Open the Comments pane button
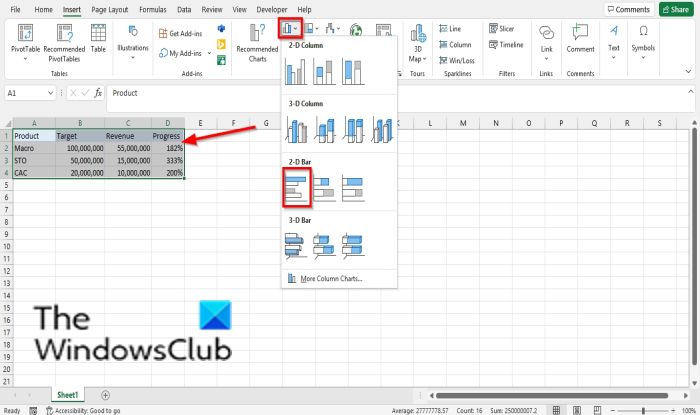 pyautogui.click(x=629, y=9)
